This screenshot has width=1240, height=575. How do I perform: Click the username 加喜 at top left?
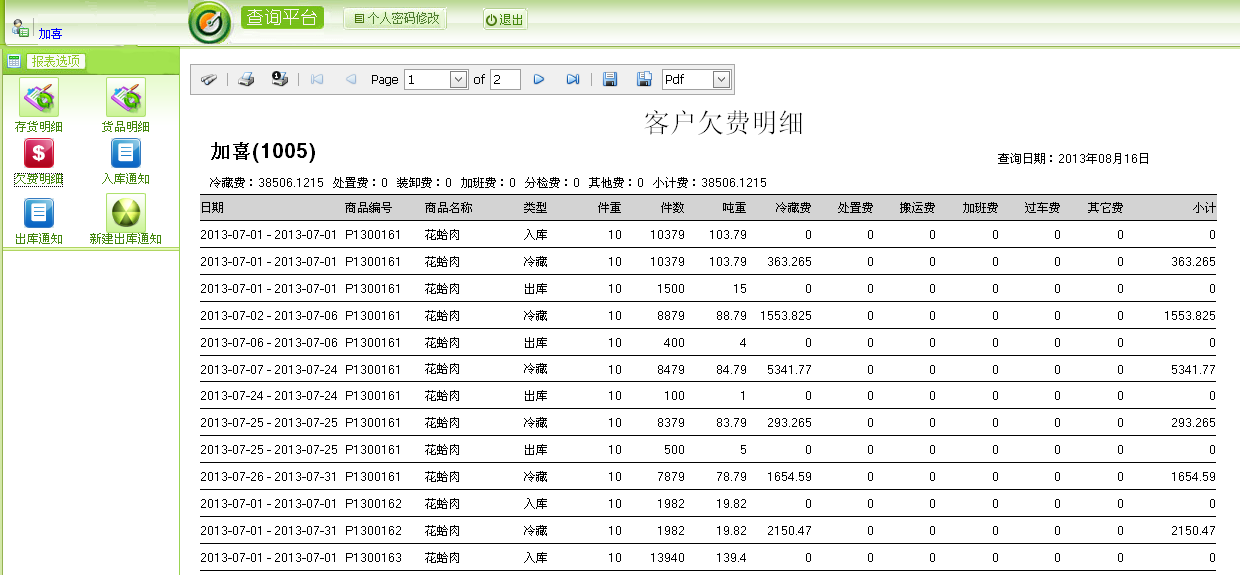pos(50,34)
